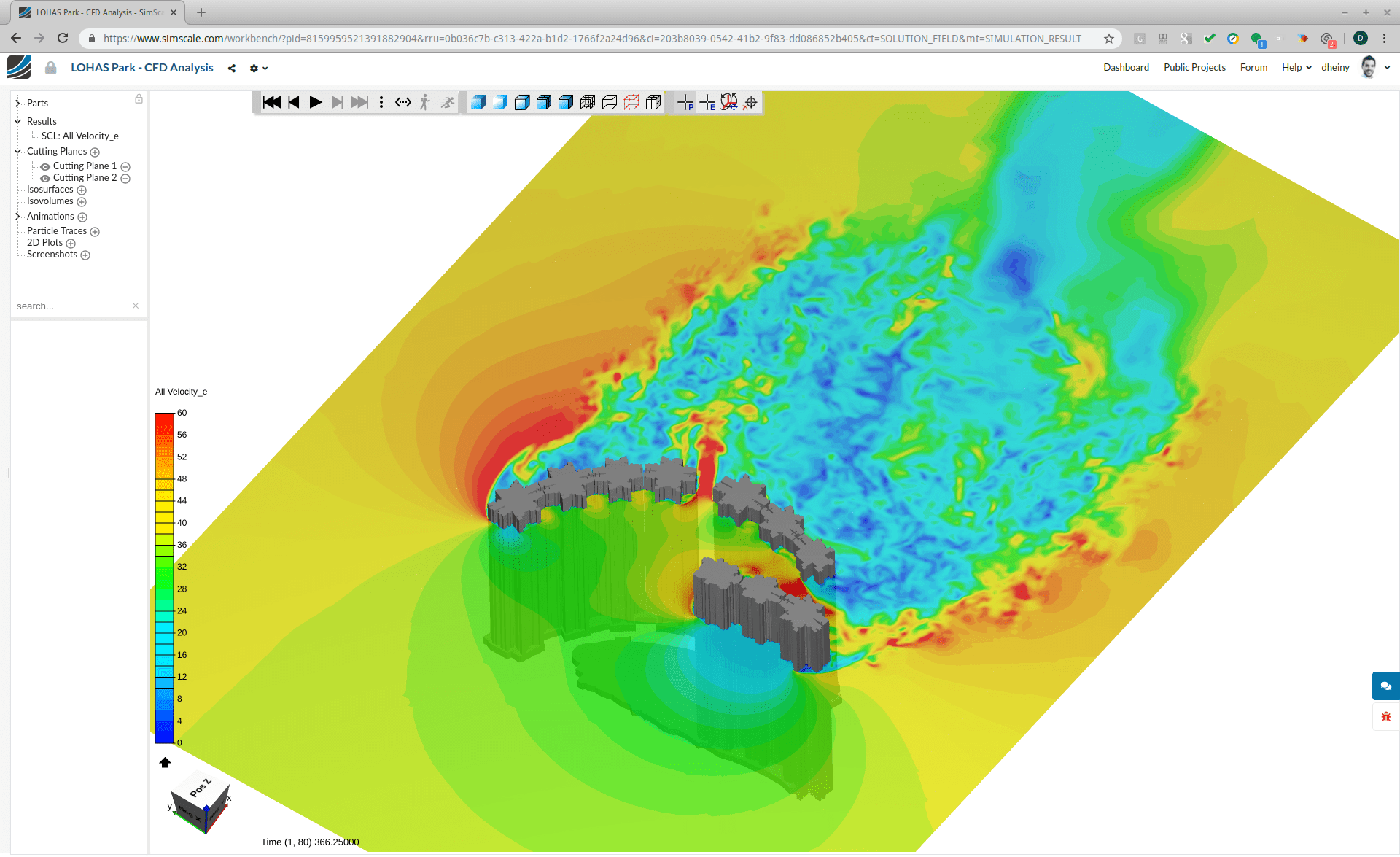Expand the Parts tree node

tap(17, 104)
